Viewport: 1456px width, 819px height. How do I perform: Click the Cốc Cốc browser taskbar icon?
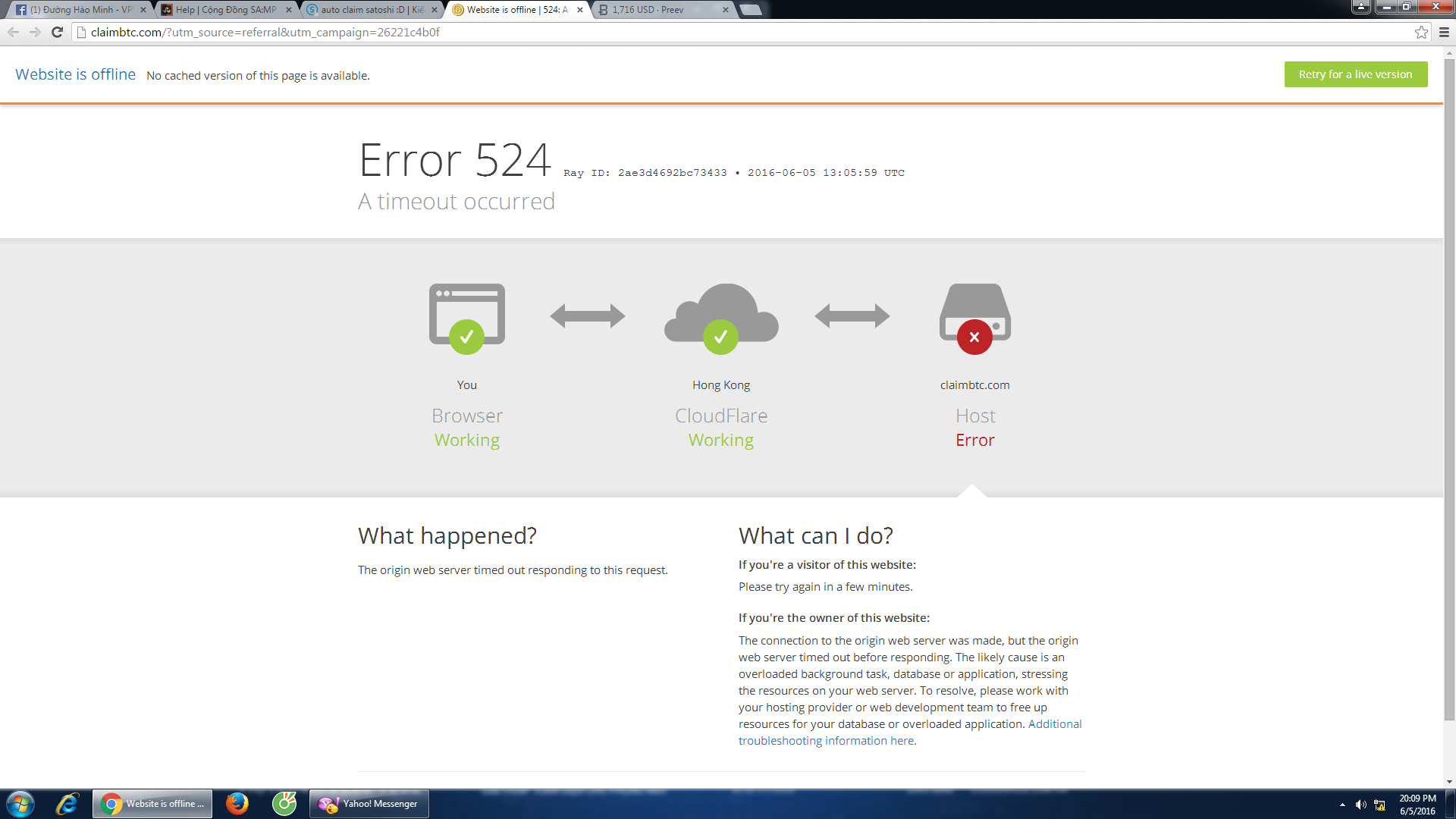pyautogui.click(x=284, y=803)
